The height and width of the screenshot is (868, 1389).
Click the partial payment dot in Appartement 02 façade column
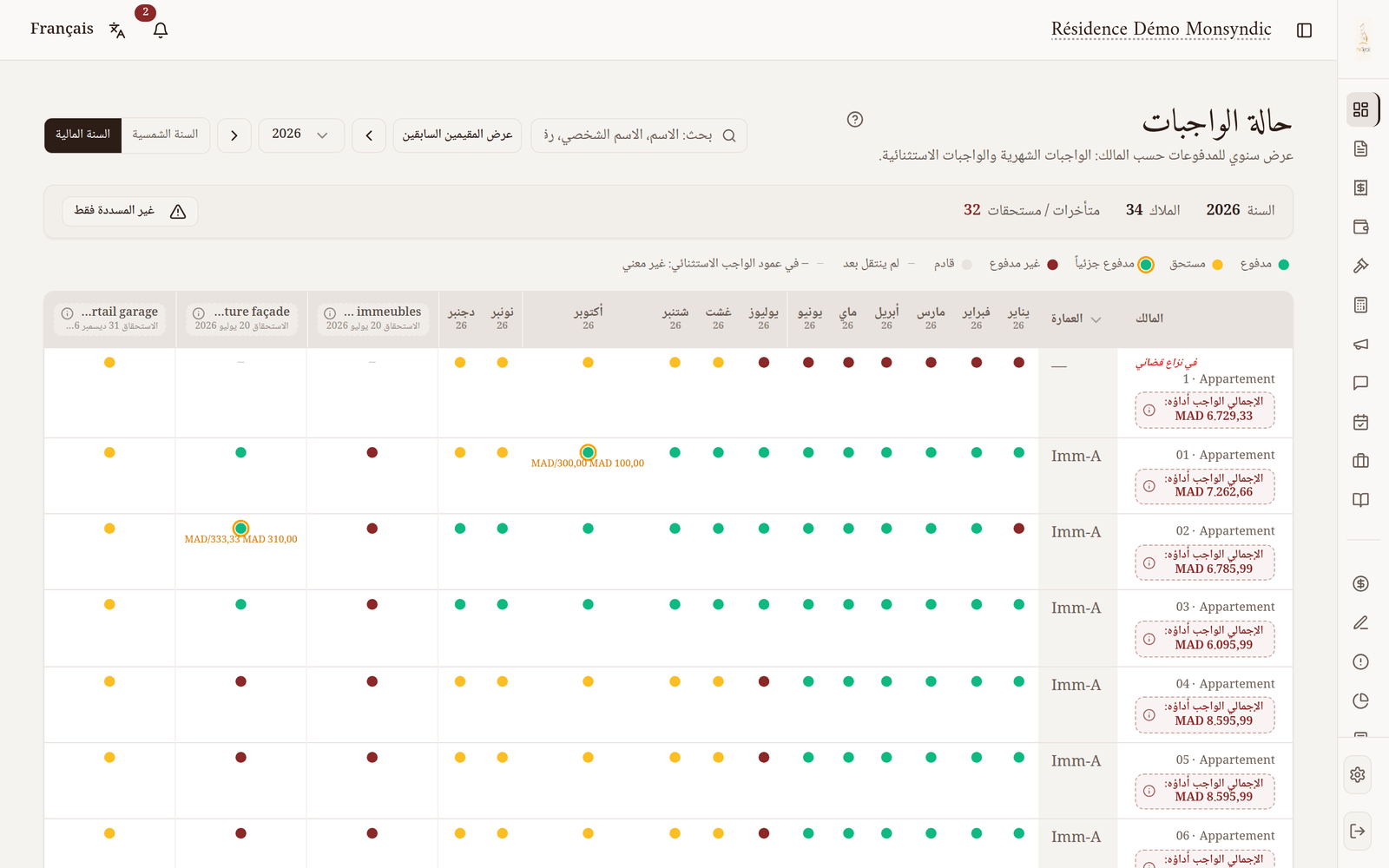point(240,529)
